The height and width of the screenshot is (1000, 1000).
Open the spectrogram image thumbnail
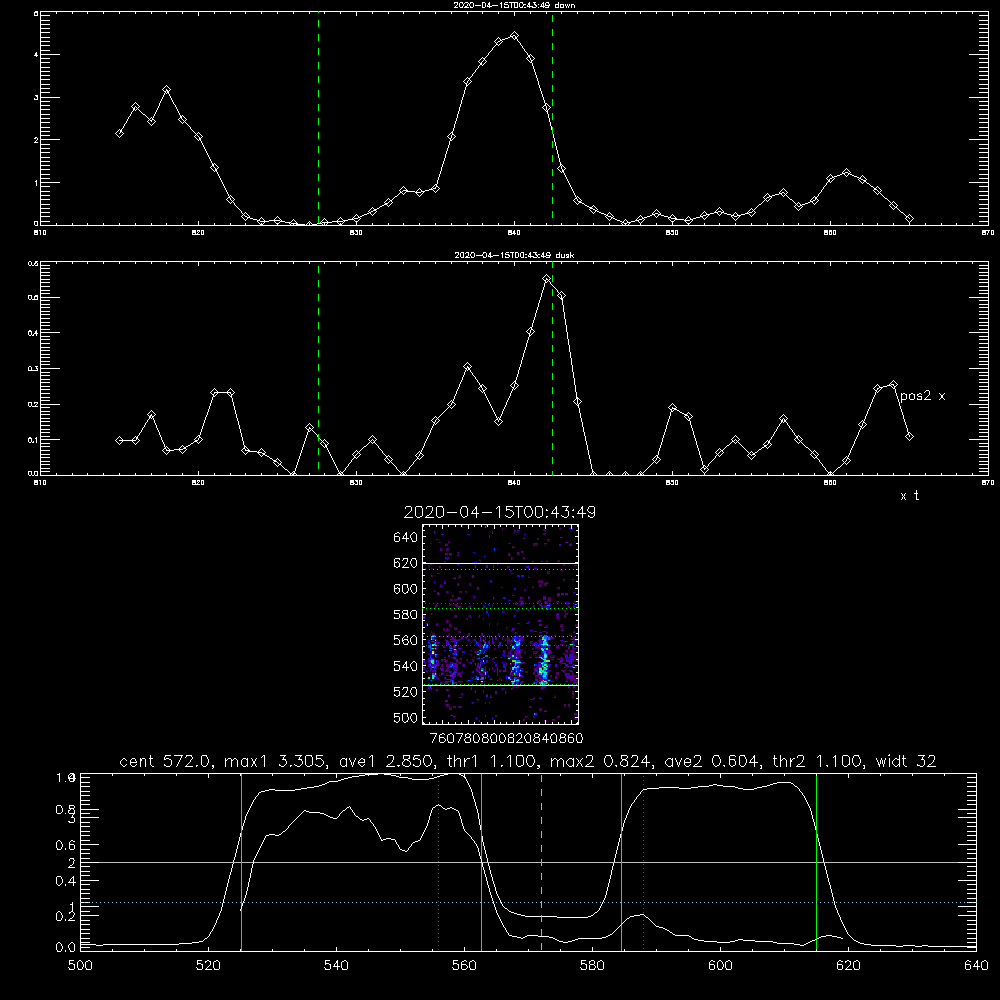coord(500,624)
